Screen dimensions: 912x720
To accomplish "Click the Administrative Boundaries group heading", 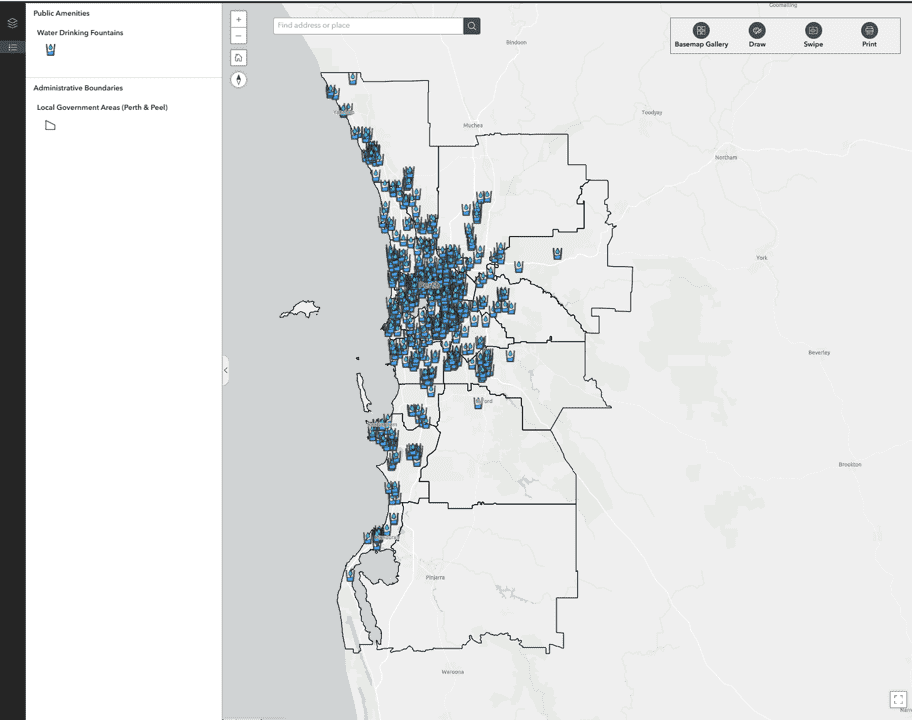I will pyautogui.click(x=78, y=88).
